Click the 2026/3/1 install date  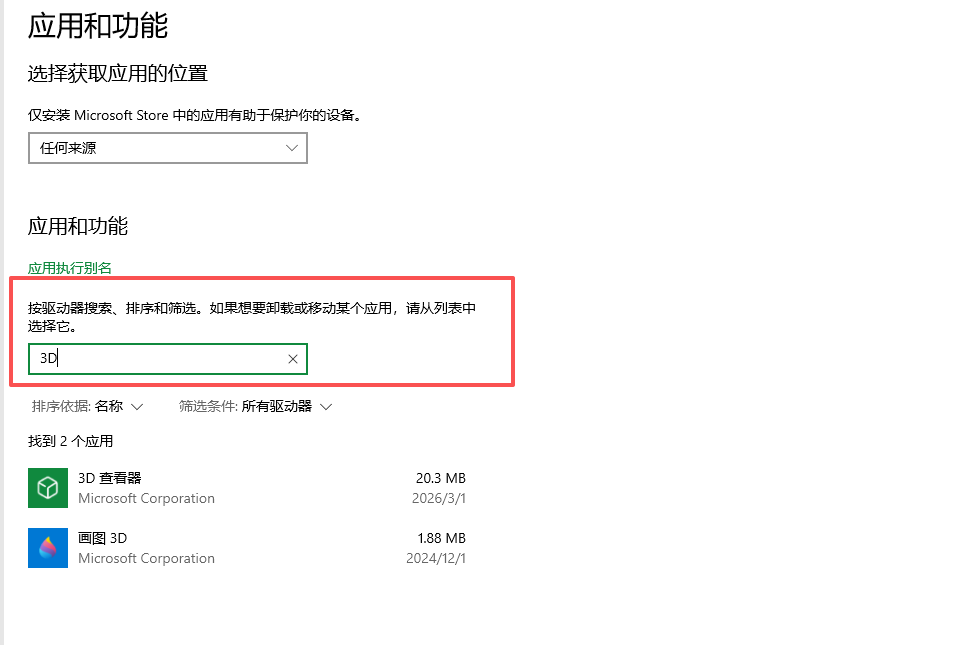439,498
